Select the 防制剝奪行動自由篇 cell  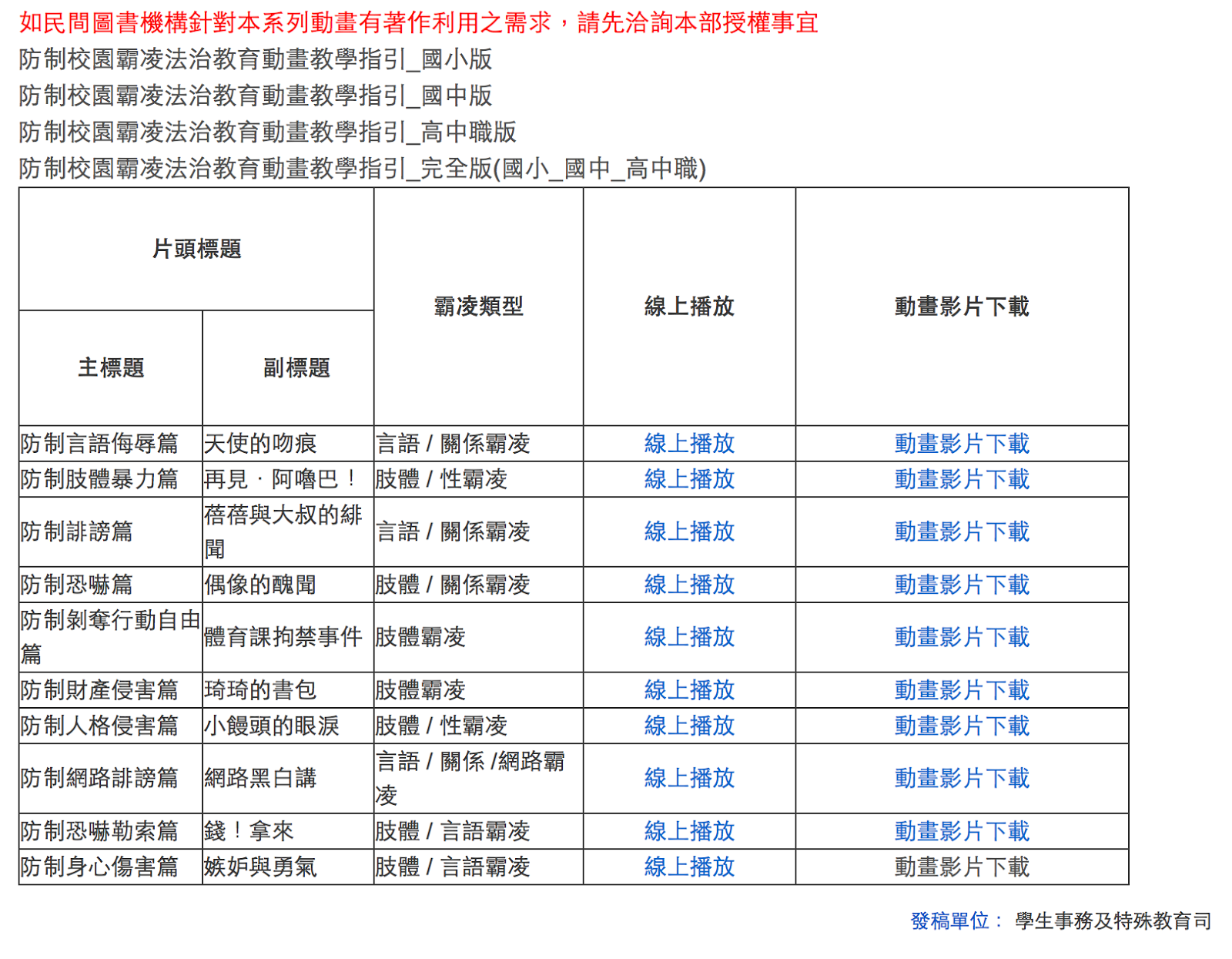point(111,637)
